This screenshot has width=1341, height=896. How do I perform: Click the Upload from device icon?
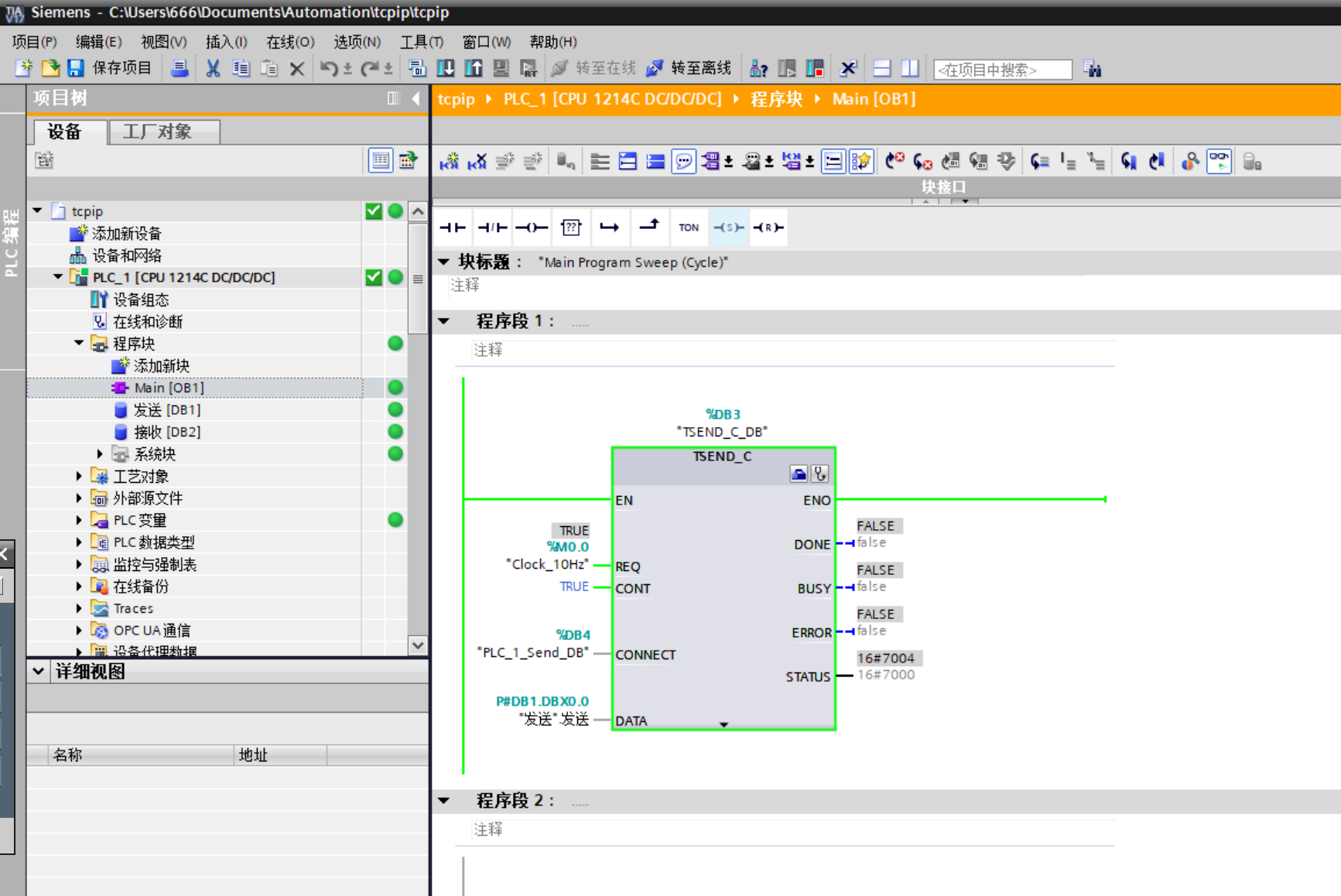474,68
